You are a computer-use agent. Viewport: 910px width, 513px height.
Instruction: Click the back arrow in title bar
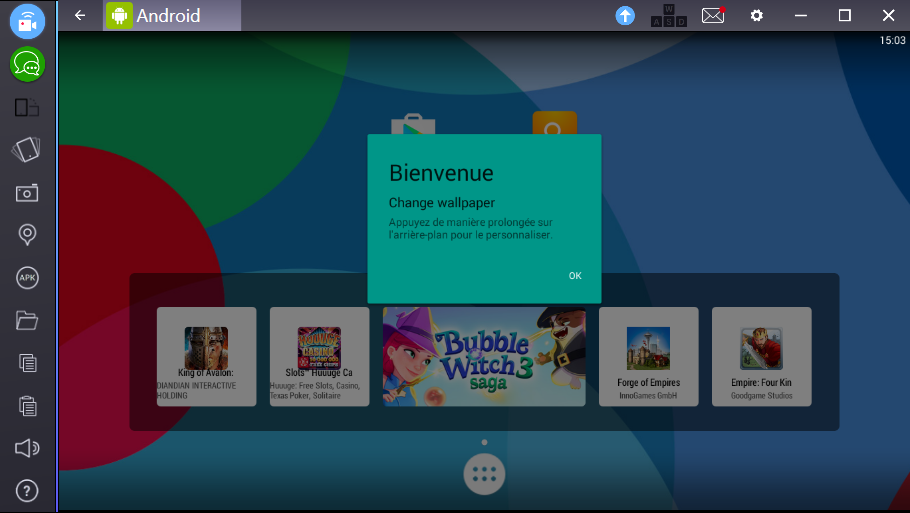80,15
